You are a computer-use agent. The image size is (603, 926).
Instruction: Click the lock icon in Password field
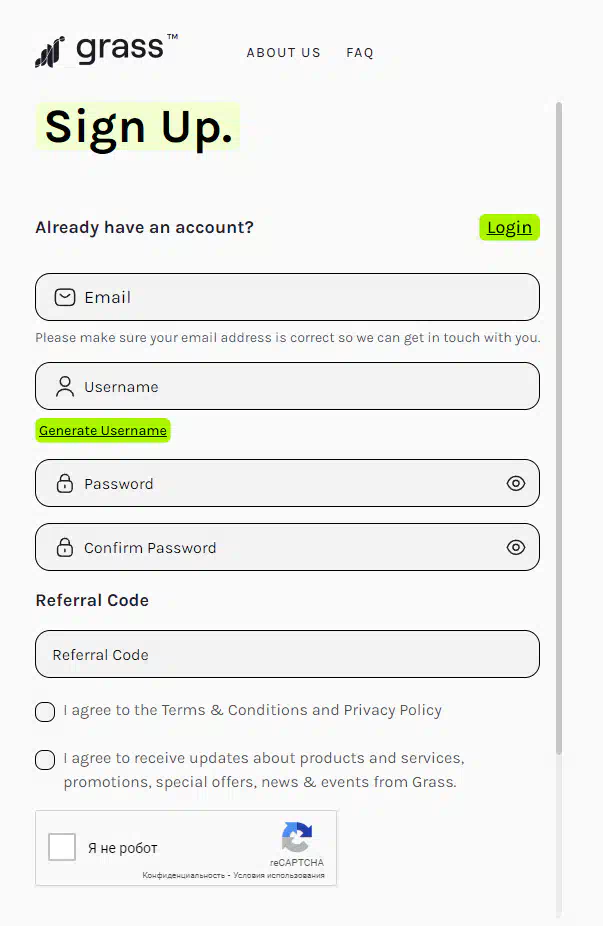[65, 483]
